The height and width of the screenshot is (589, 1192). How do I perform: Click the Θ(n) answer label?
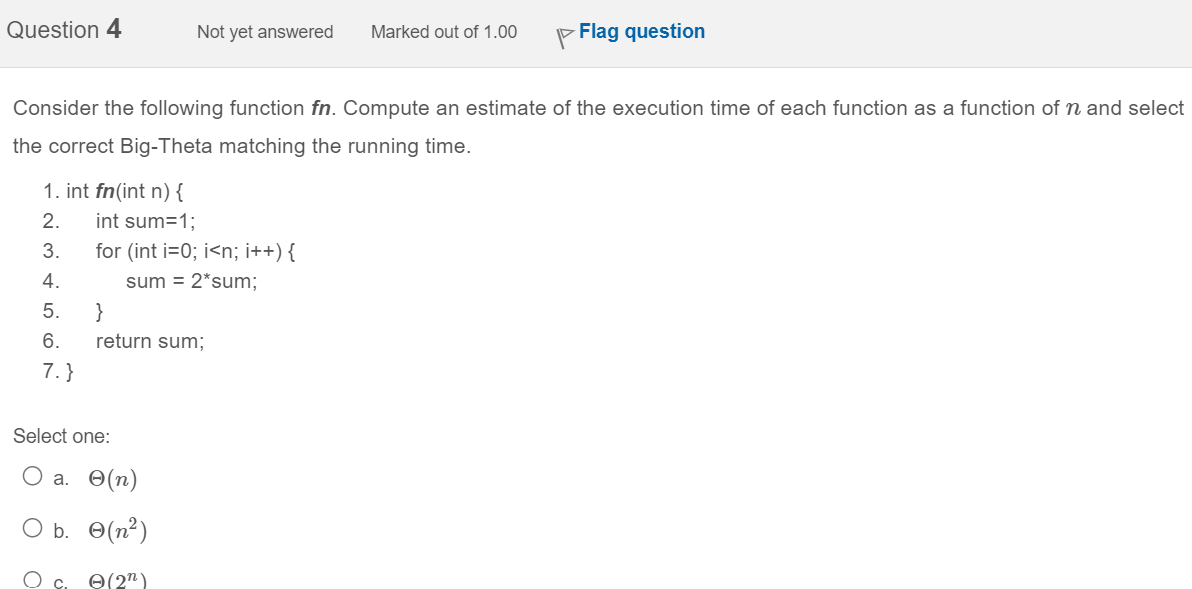pyautogui.click(x=113, y=479)
